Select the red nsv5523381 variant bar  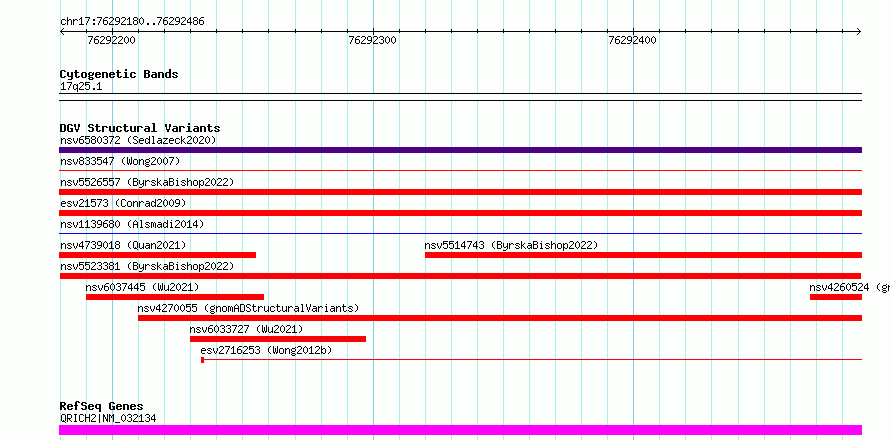click(460, 276)
